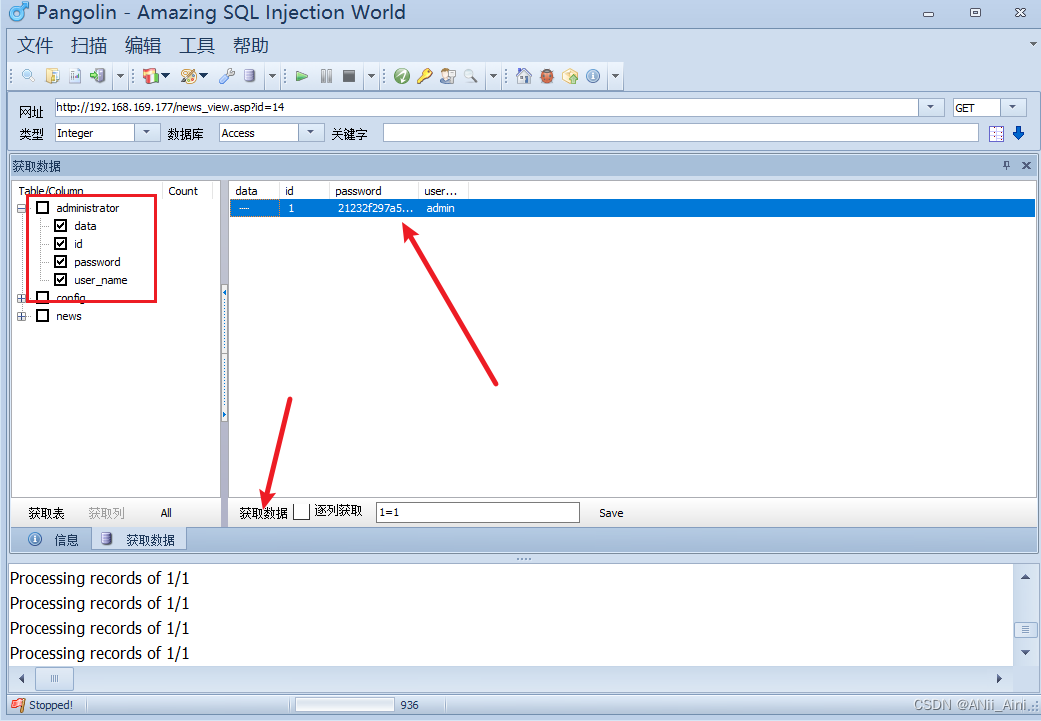Click the horizontal scrollbar thumb
The width and height of the screenshot is (1041, 721).
click(54, 679)
